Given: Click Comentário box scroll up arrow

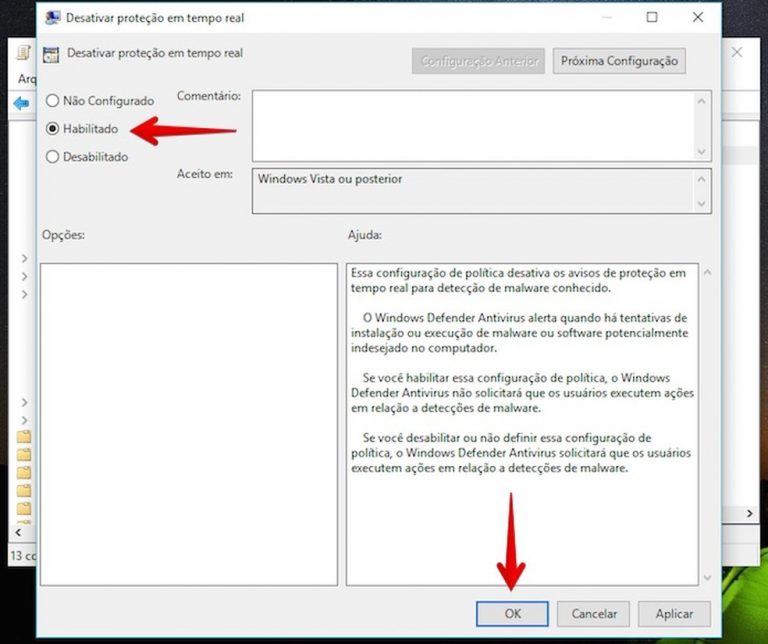Looking at the screenshot, I should [701, 101].
